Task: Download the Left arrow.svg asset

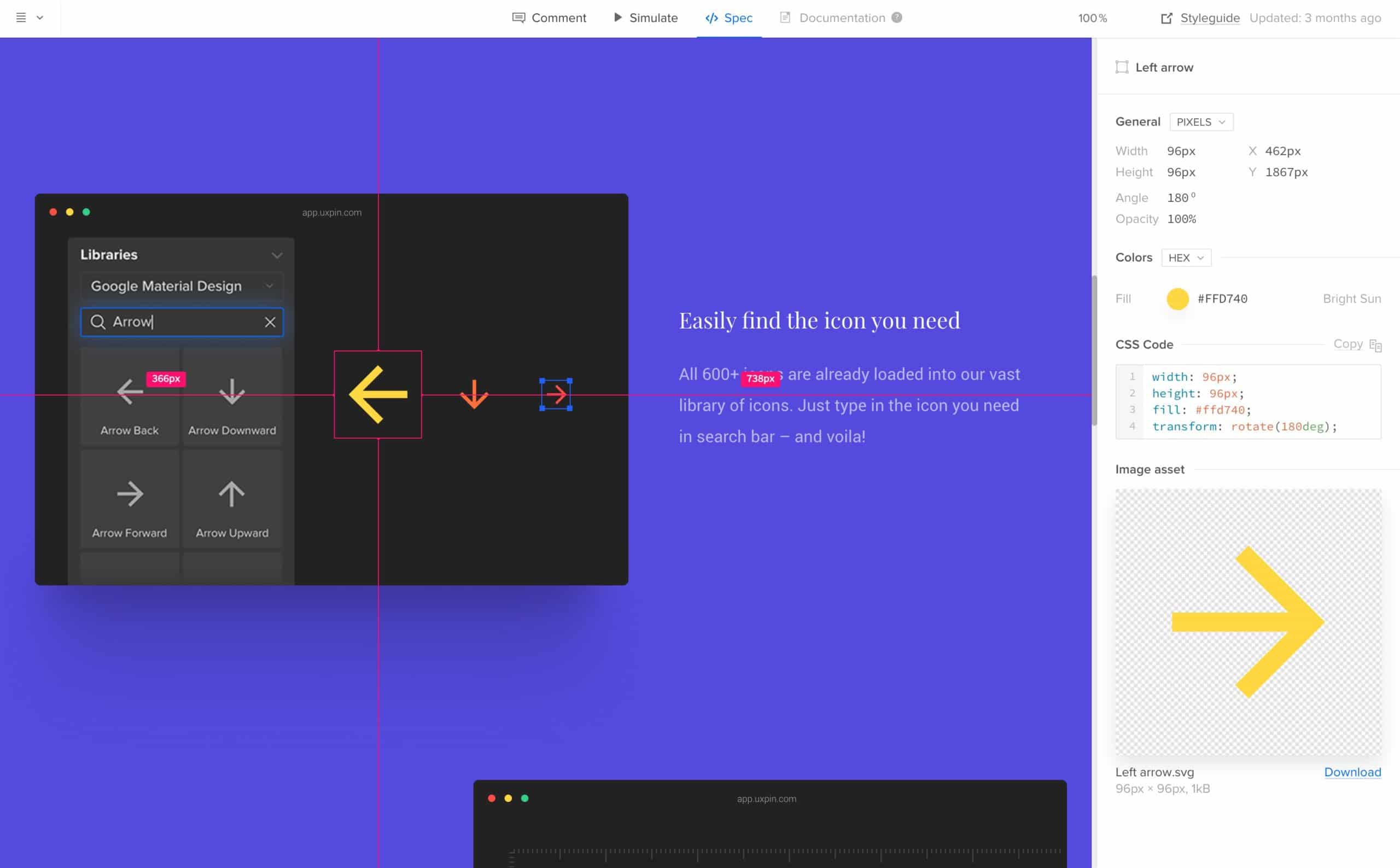Action: [1352, 772]
